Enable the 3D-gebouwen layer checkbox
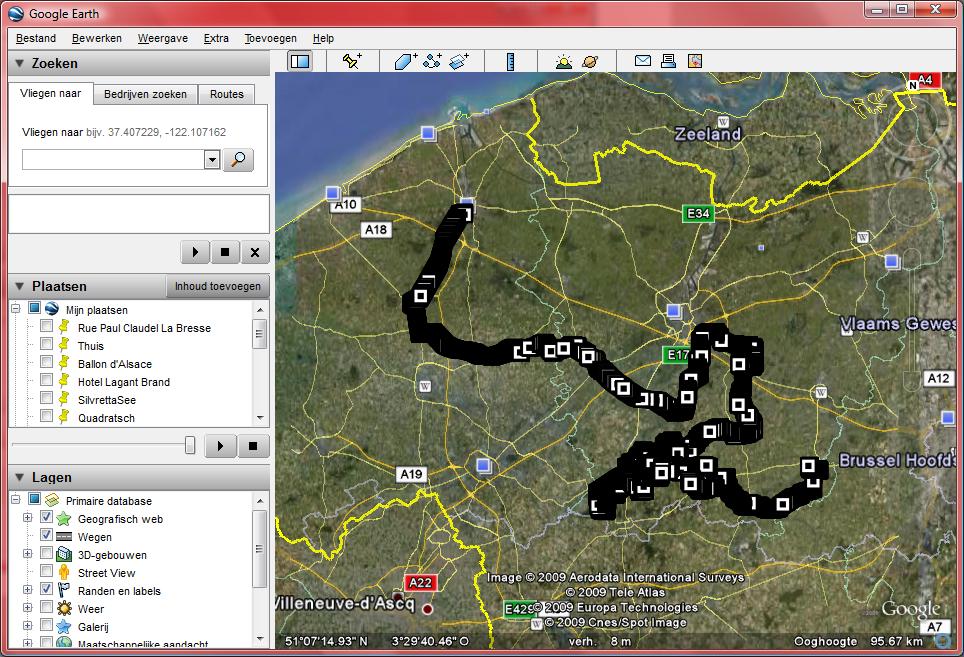964x657 pixels. click(x=46, y=553)
